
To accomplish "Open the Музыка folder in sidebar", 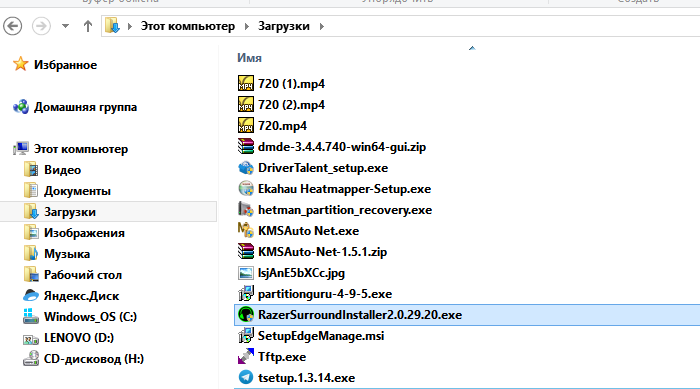I will [x=67, y=254].
